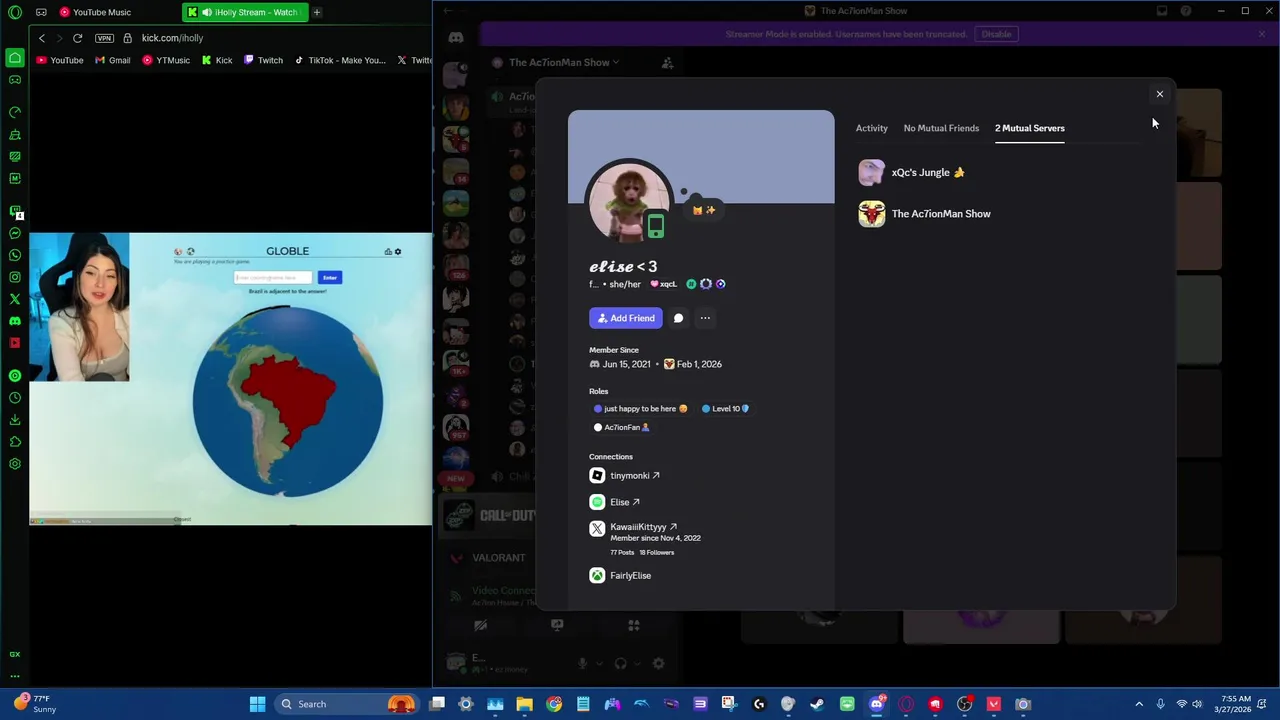1280x720 pixels.
Task: Open the Windows Start menu
Action: [x=257, y=704]
